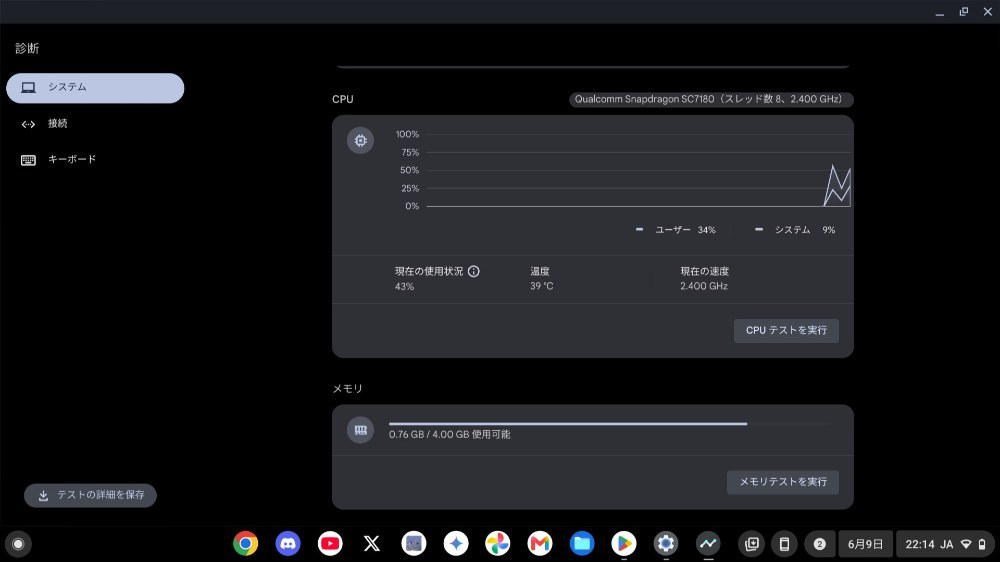
Task: Click the laptop icon beside システム
Action: pyautogui.click(x=28, y=88)
